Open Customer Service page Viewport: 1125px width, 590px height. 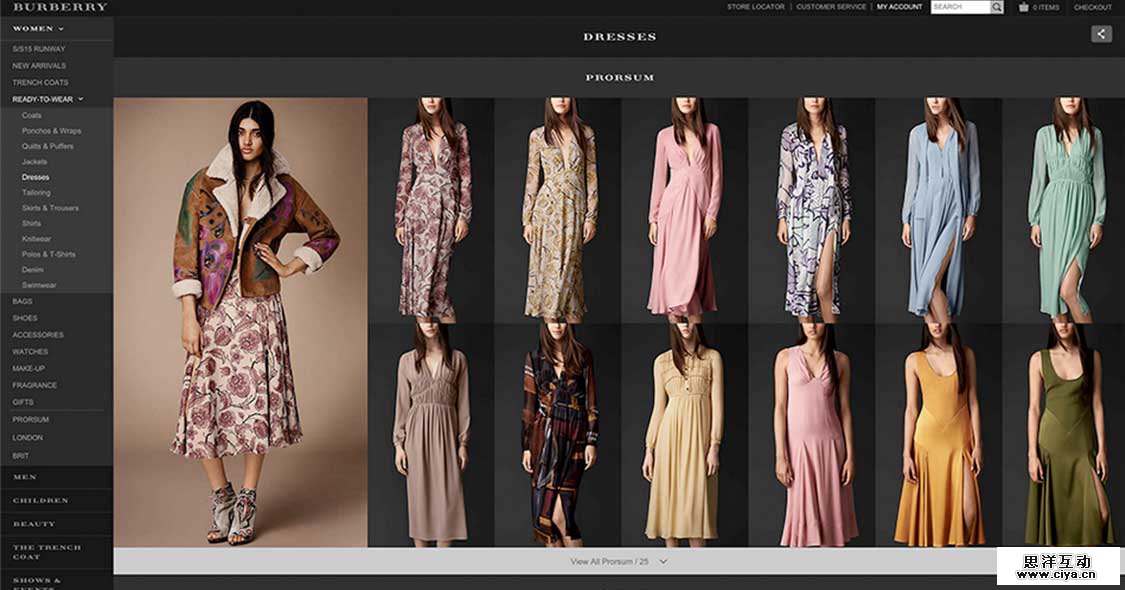[x=831, y=7]
